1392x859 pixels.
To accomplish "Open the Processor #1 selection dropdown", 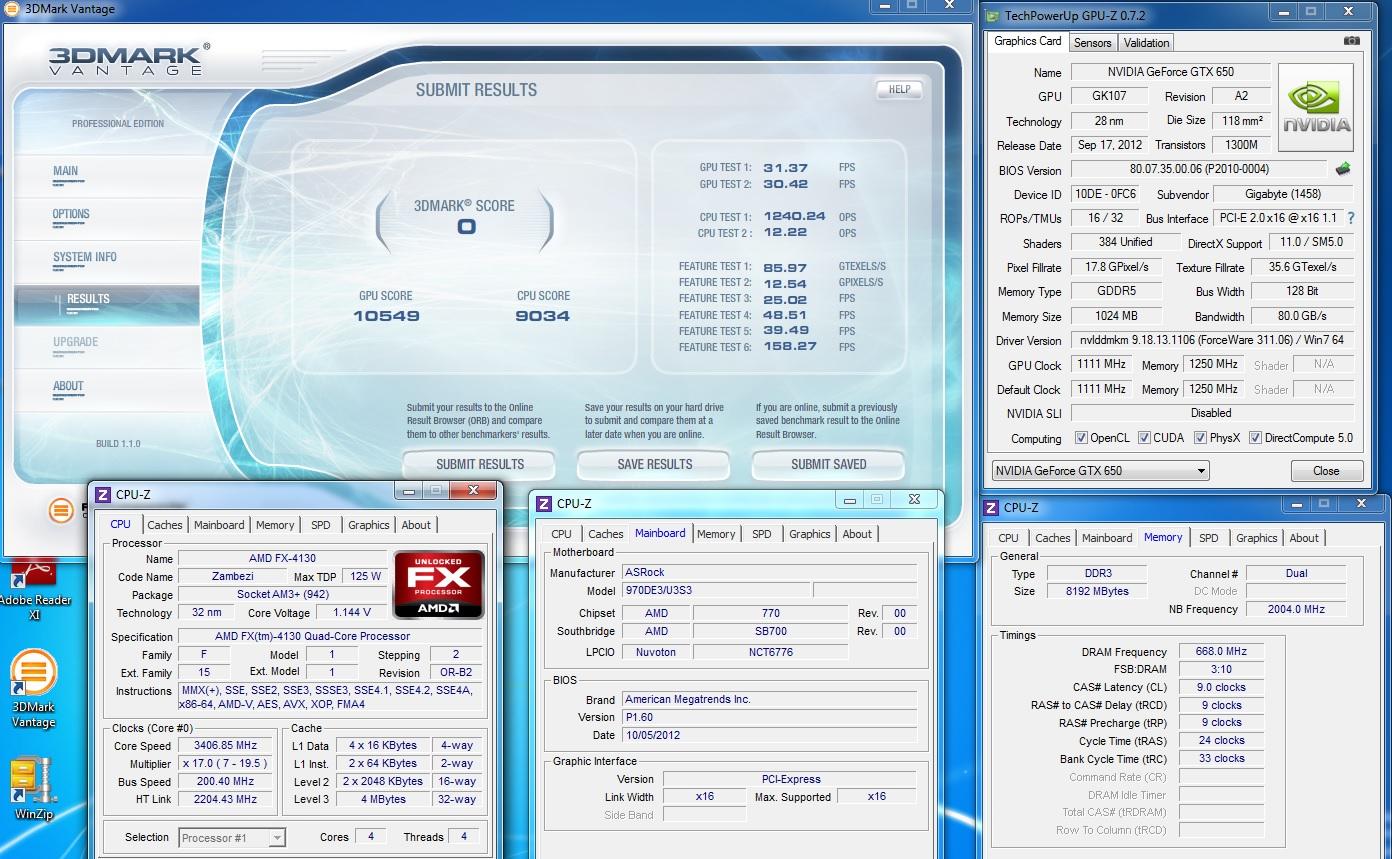I will click(x=232, y=838).
